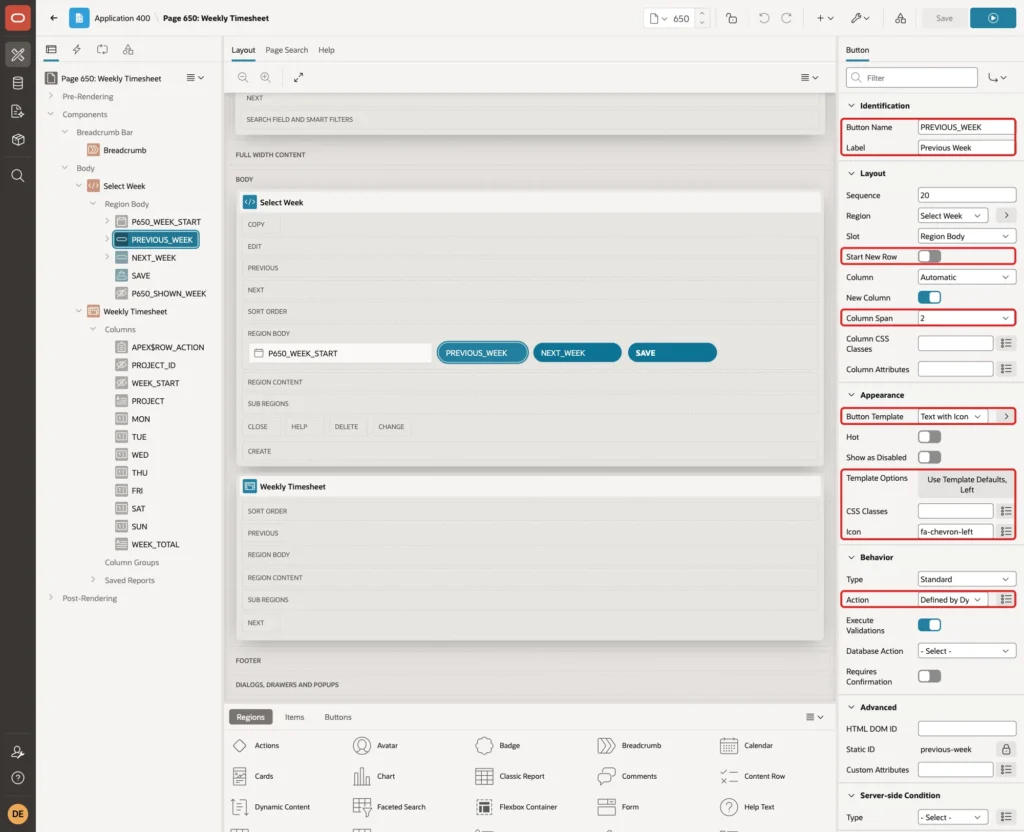This screenshot has height=832, width=1024.
Task: Select NEXT_WEEK button in the layout
Action: tap(577, 353)
